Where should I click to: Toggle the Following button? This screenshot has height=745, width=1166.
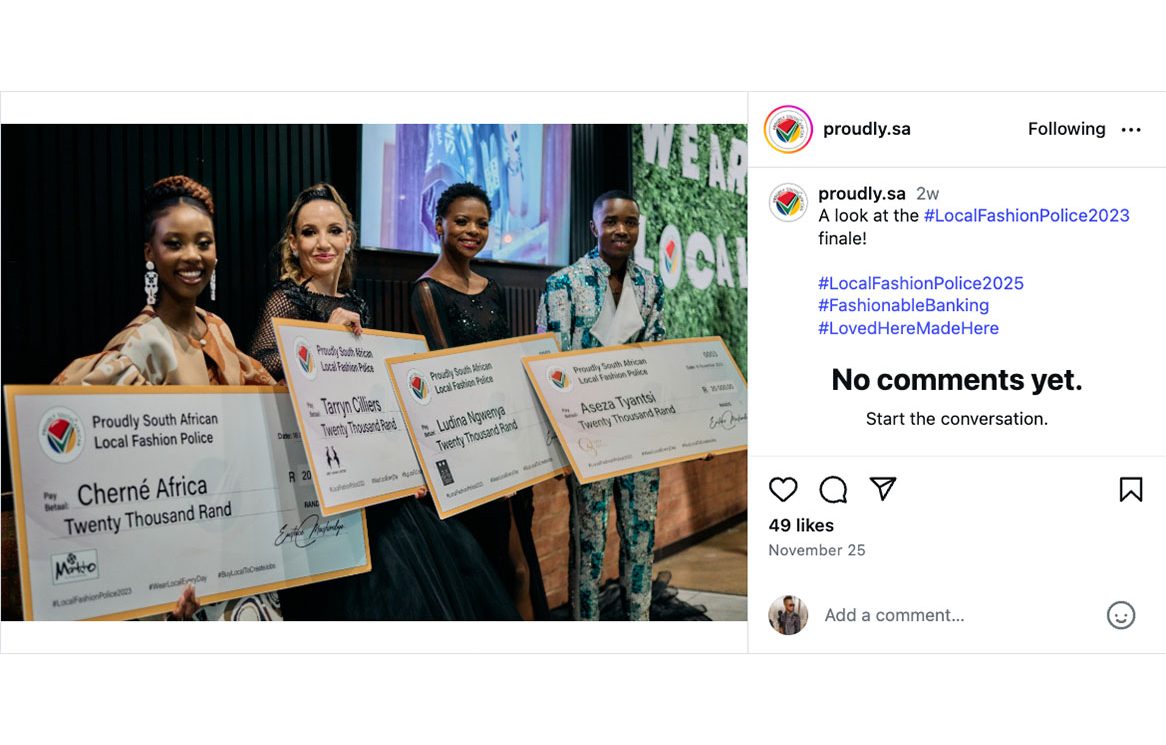[1066, 129]
